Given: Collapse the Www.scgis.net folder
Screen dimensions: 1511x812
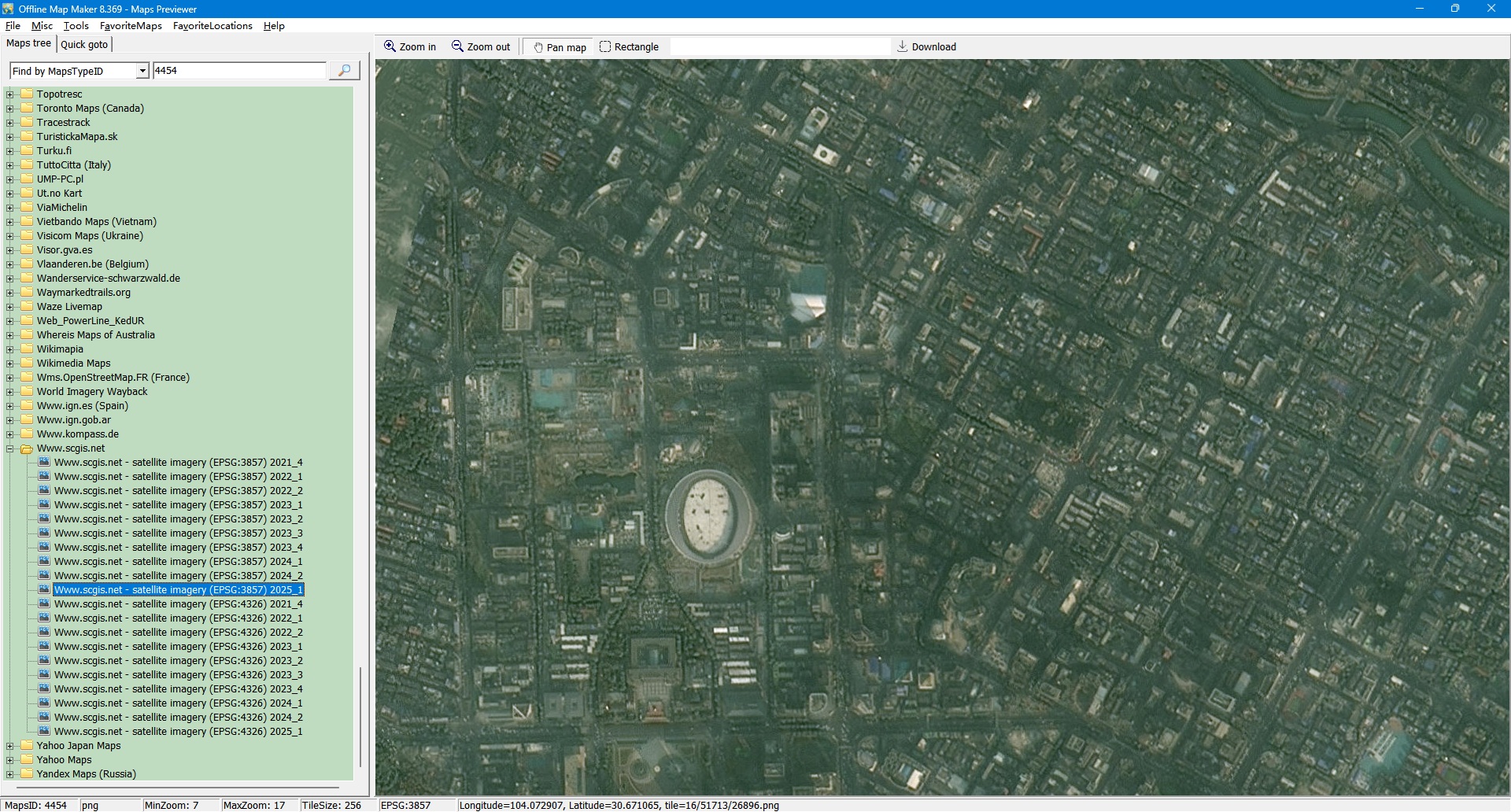Looking at the screenshot, I should 10,448.
